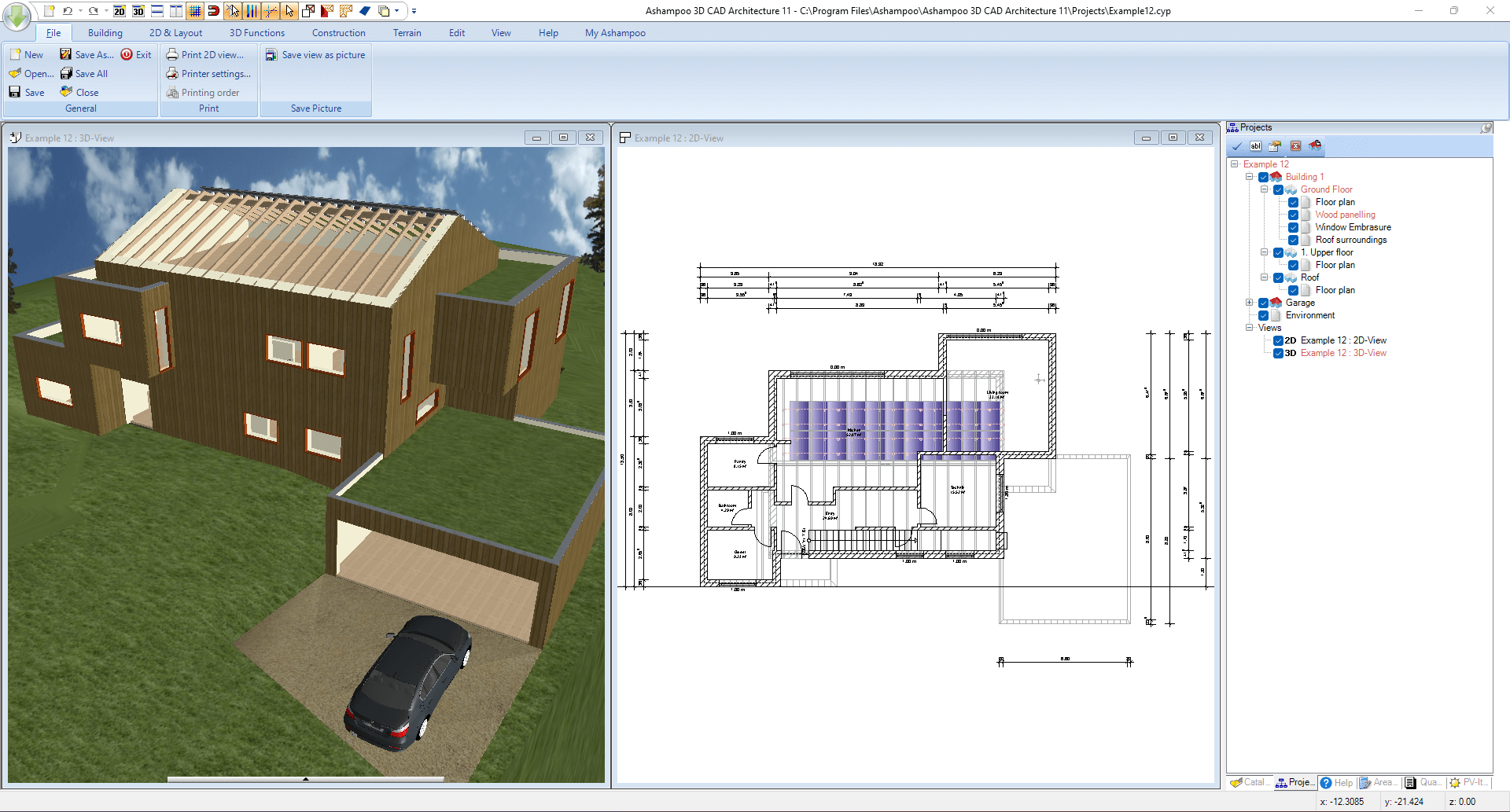Uncheck the Wood panelling layer checkbox
The height and width of the screenshot is (812, 1510).
point(1293,215)
